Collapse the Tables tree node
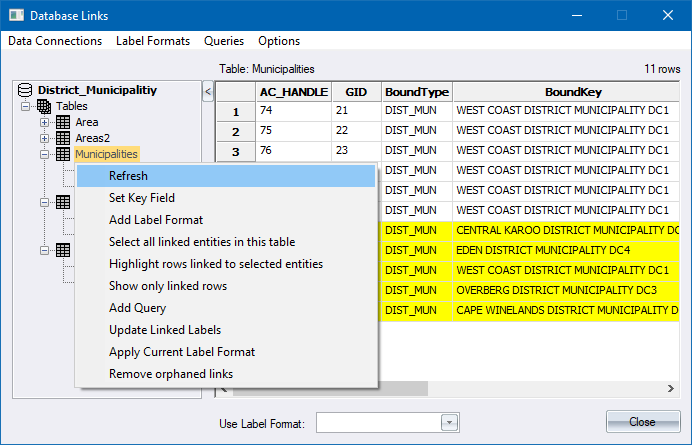Image resolution: width=692 pixels, height=445 pixels. 27,106
